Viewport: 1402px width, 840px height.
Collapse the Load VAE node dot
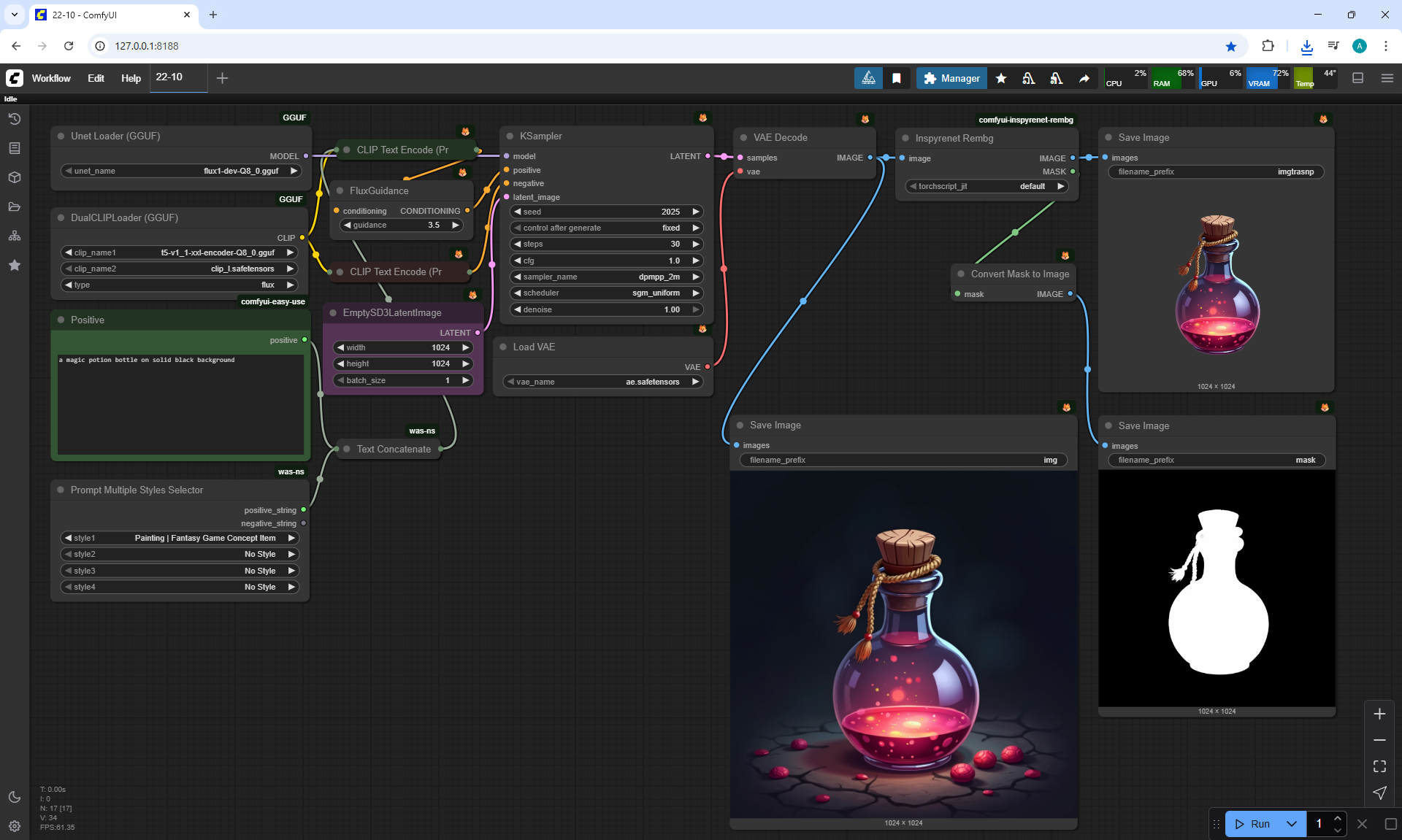[503, 347]
